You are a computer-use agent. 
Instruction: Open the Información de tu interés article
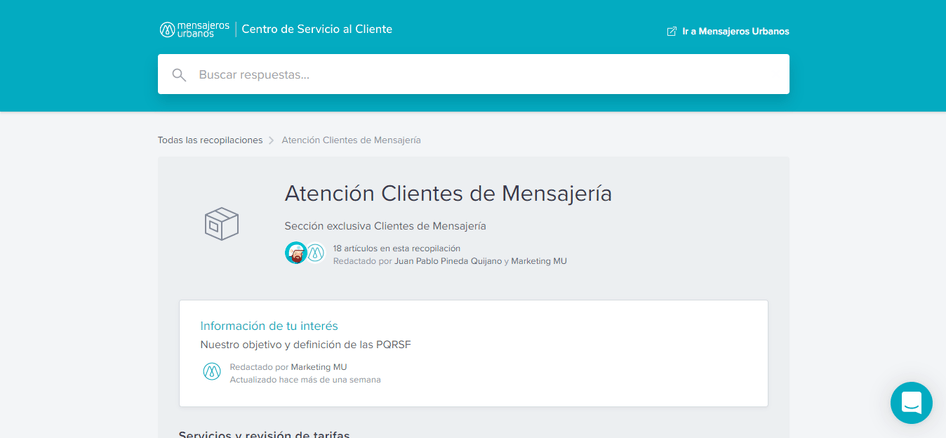269,326
